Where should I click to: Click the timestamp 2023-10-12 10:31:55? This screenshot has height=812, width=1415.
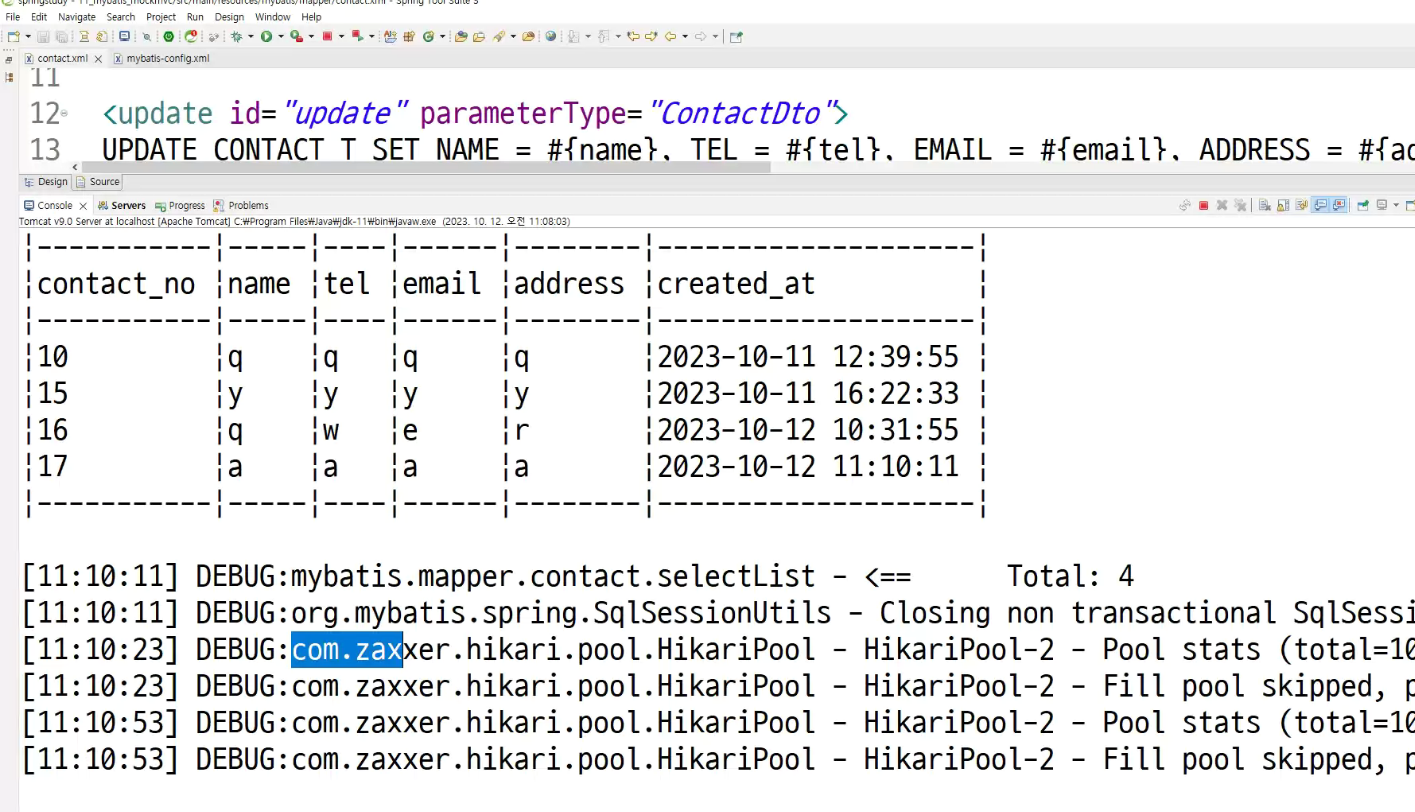point(808,430)
